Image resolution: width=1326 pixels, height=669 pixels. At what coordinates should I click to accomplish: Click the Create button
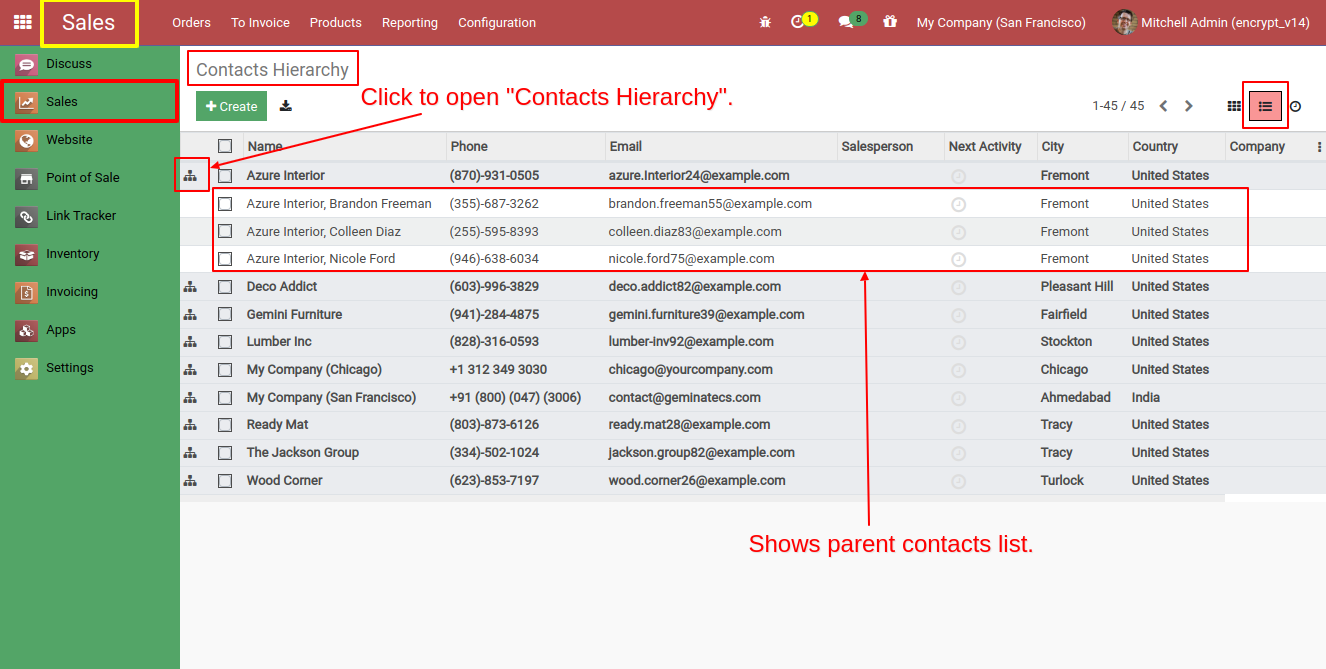[231, 105]
